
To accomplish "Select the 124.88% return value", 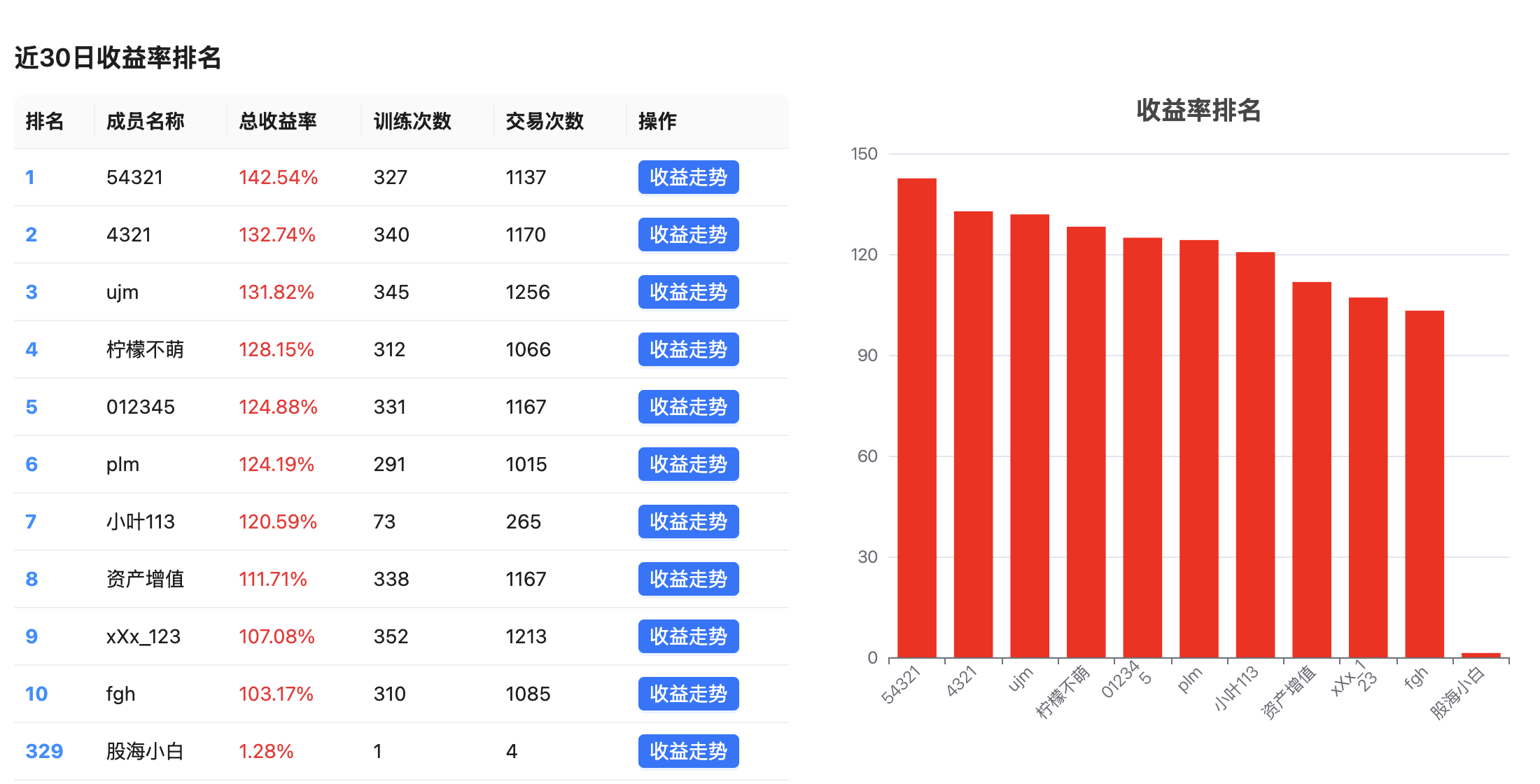I will (278, 407).
